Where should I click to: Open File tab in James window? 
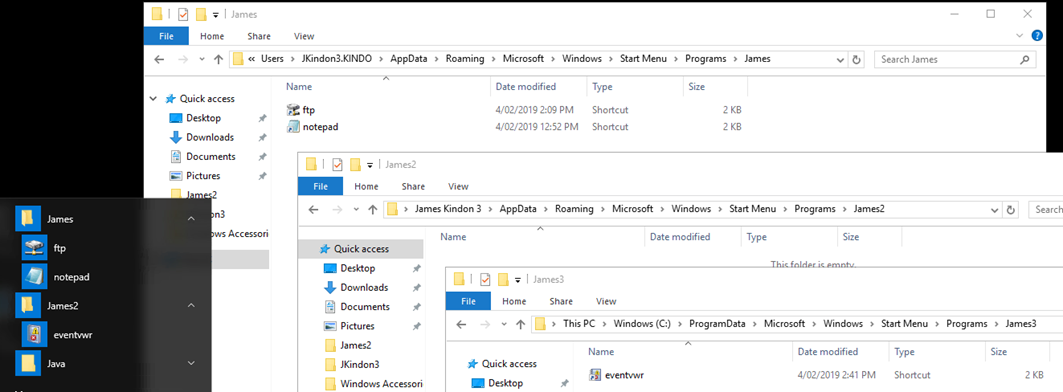pos(166,37)
